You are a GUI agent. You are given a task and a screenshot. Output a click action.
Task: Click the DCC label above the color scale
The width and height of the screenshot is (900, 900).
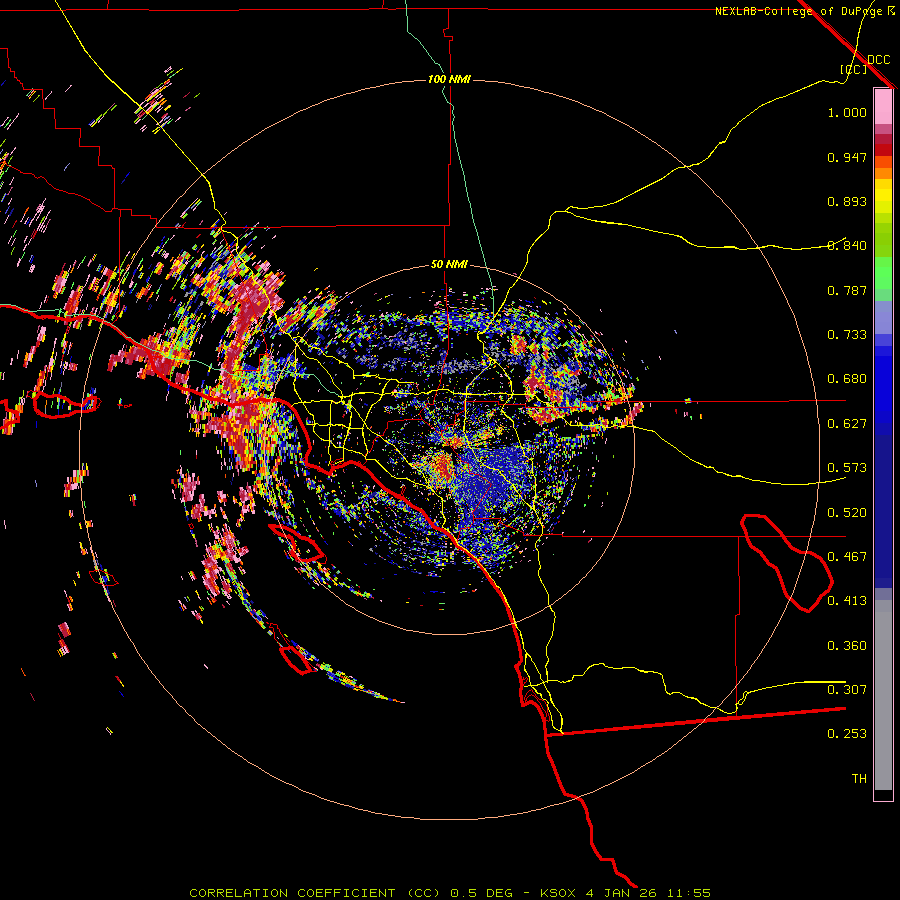878,60
